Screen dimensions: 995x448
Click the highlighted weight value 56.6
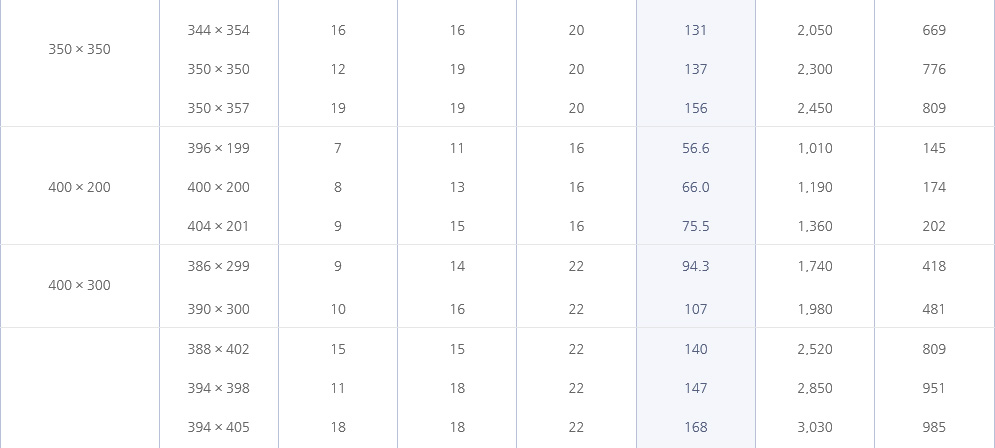pyautogui.click(x=695, y=148)
